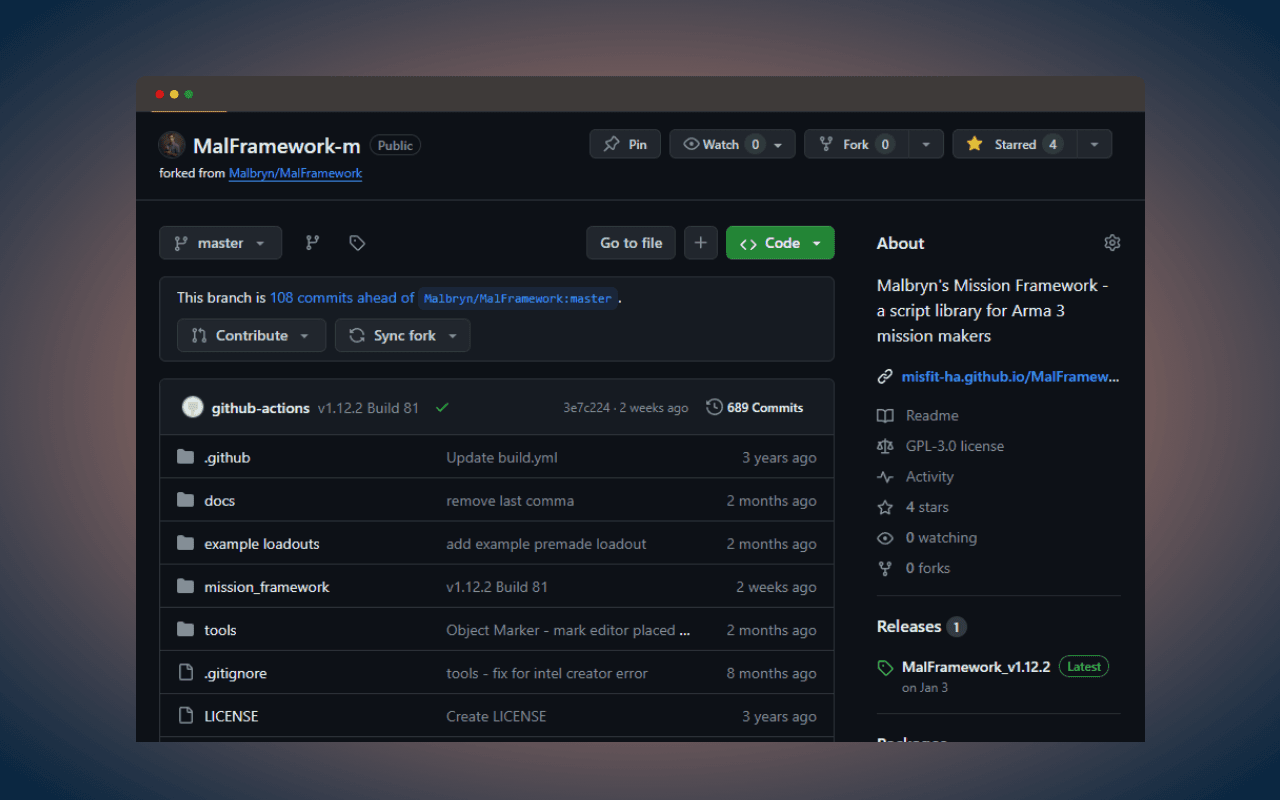
Task: Open the Malbryn/MalFramework parent link
Action: click(x=295, y=173)
